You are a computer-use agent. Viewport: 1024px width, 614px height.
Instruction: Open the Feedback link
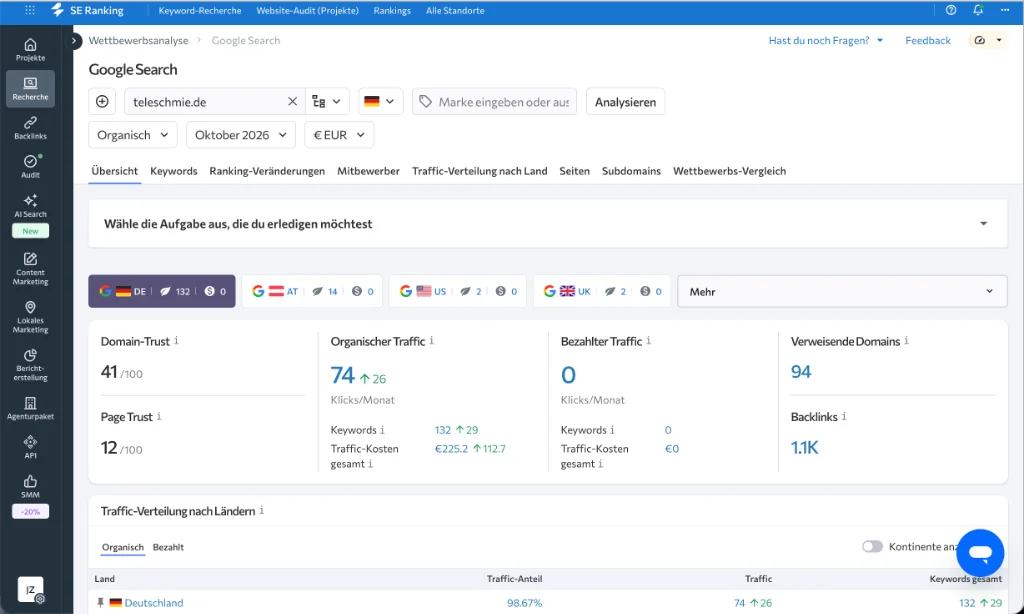pos(927,40)
